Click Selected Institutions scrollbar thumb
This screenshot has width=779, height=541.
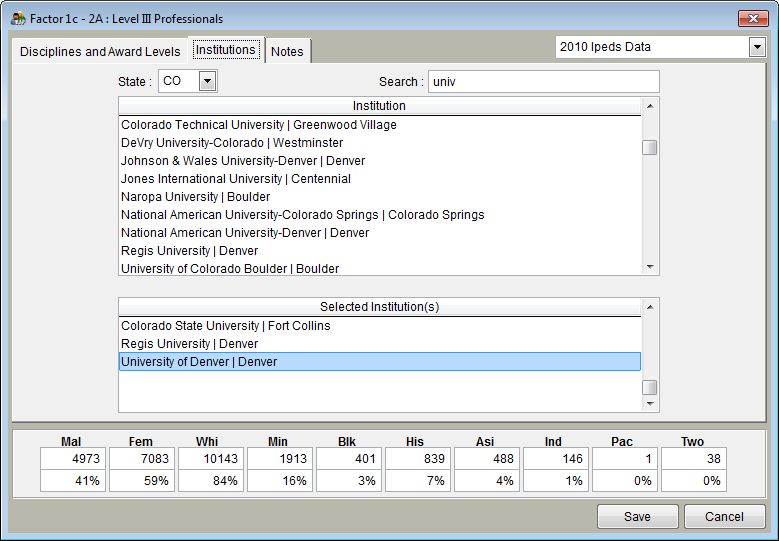pyautogui.click(x=650, y=387)
